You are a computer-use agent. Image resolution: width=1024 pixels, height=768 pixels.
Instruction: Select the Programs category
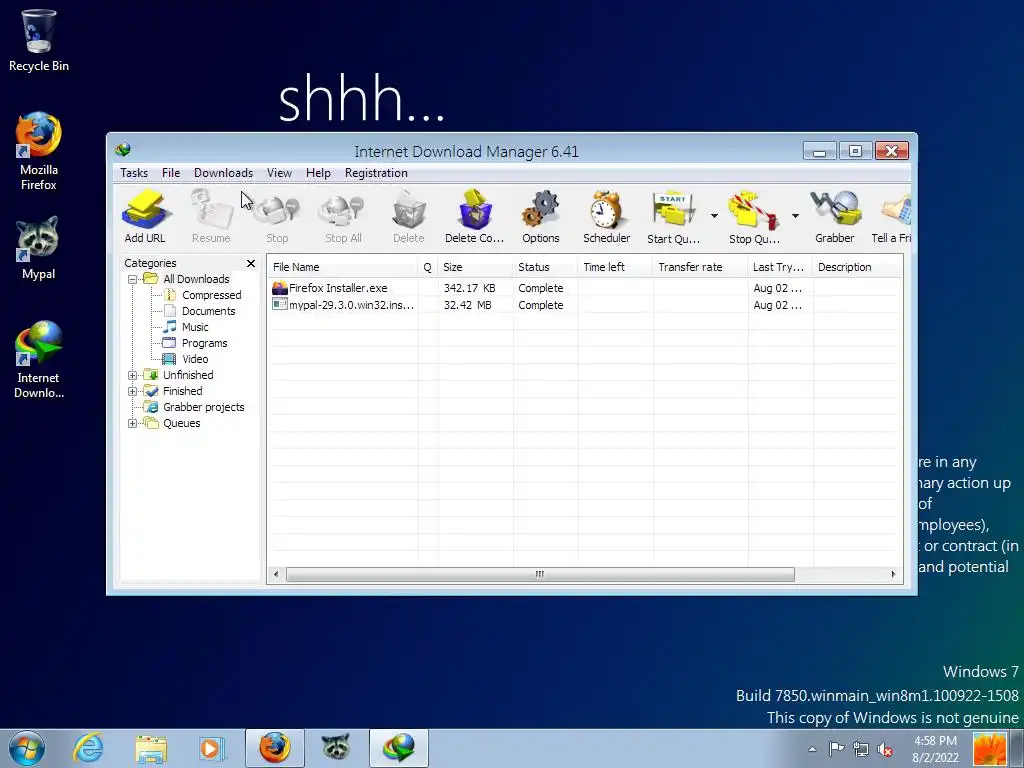point(204,343)
